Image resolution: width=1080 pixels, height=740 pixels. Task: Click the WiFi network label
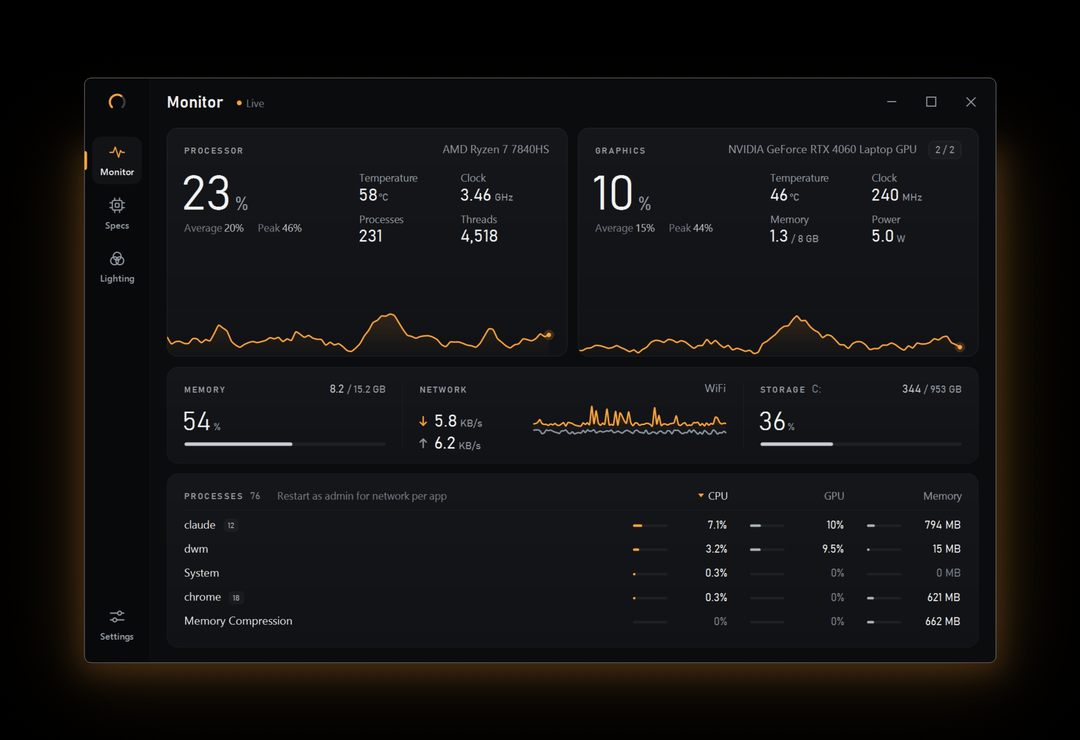(715, 389)
